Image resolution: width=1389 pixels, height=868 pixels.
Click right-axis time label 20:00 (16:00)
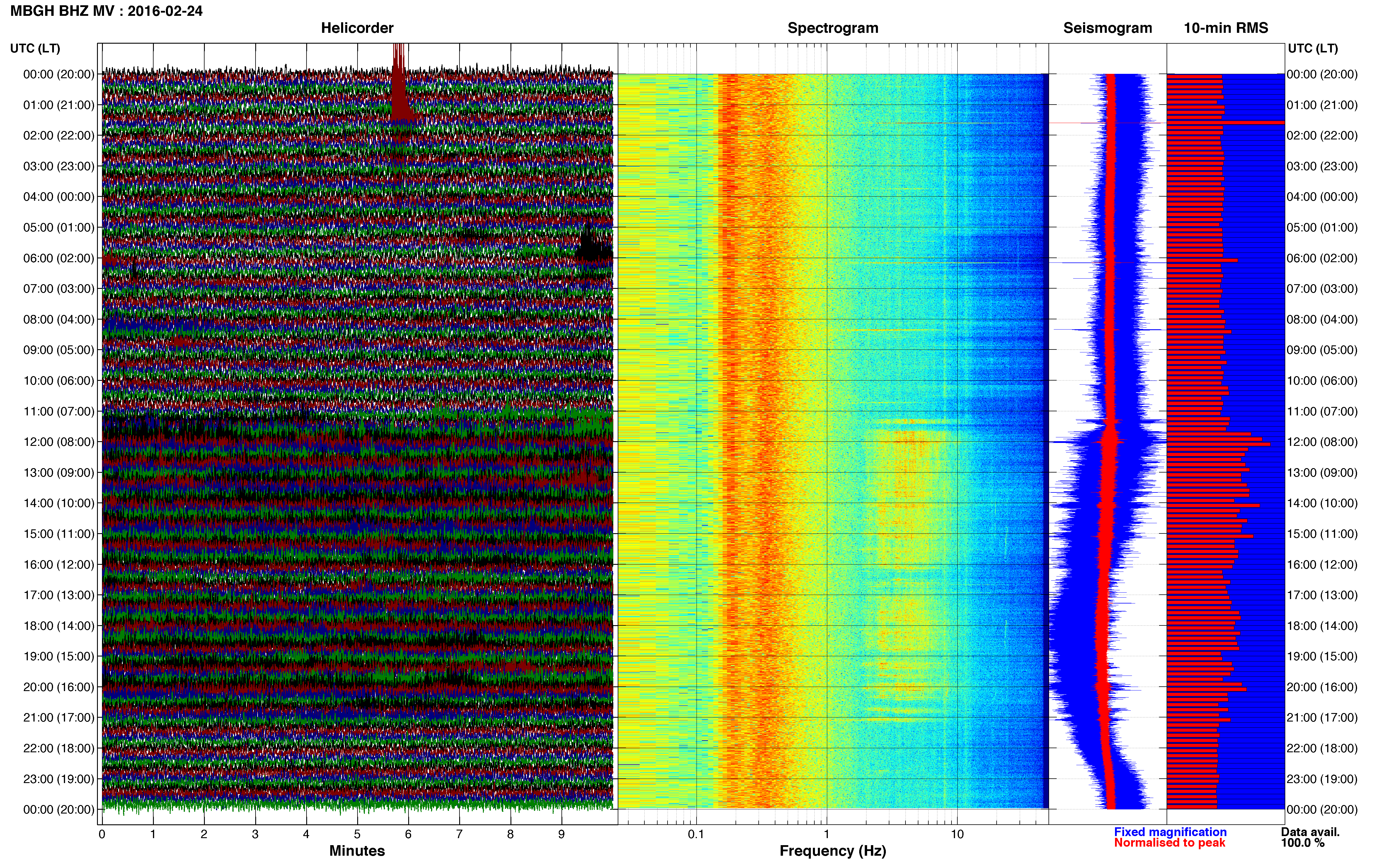tap(1322, 687)
